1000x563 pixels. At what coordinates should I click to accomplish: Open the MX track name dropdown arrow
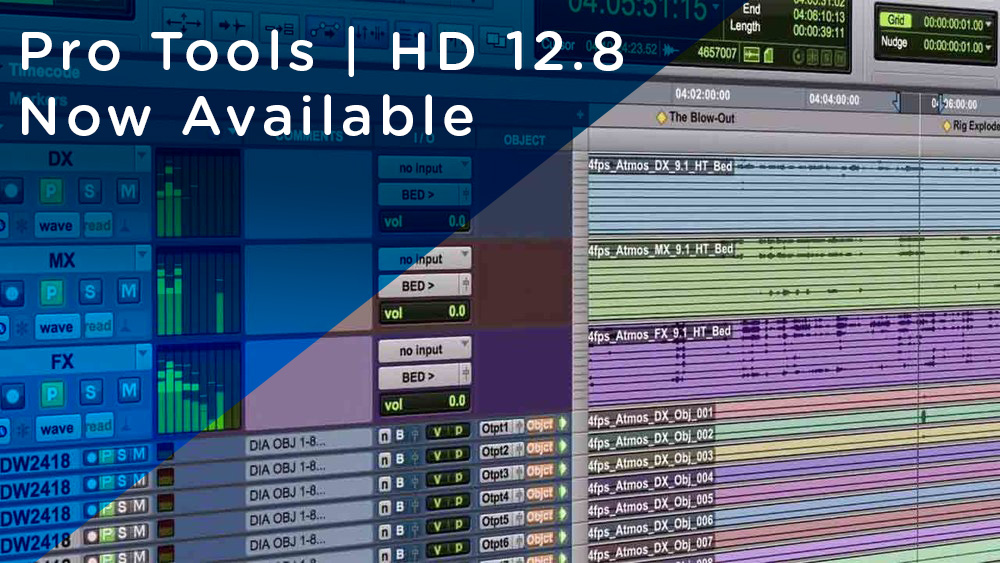pos(142,256)
